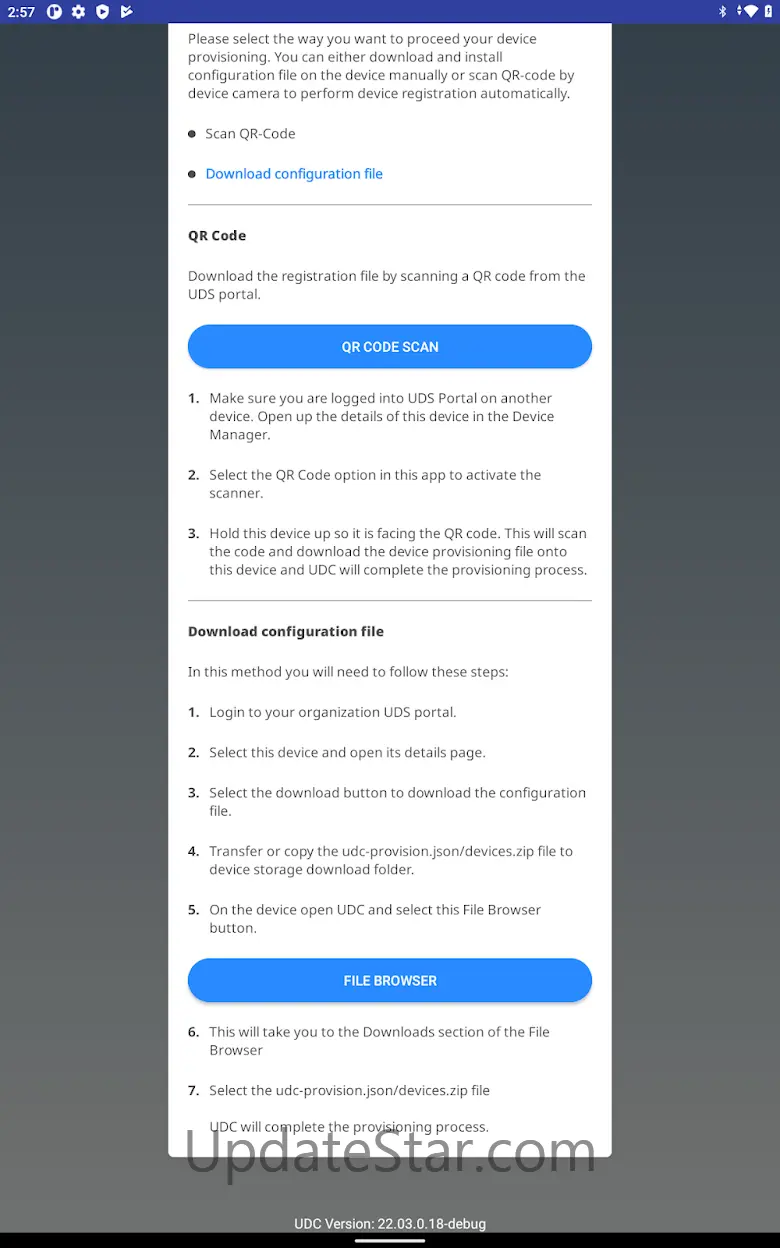Click the bold Download configuration file heading

[x=286, y=632]
